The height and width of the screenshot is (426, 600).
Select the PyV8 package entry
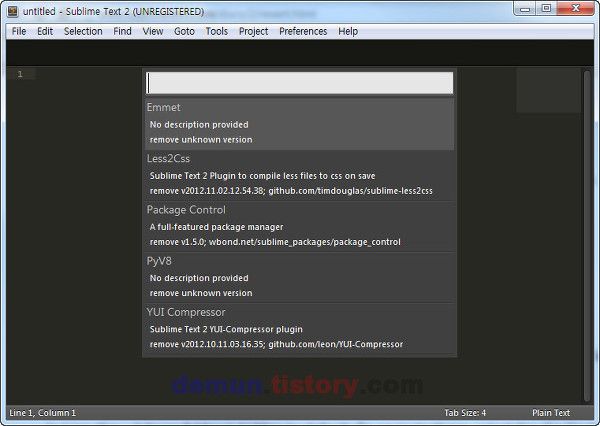(299, 278)
